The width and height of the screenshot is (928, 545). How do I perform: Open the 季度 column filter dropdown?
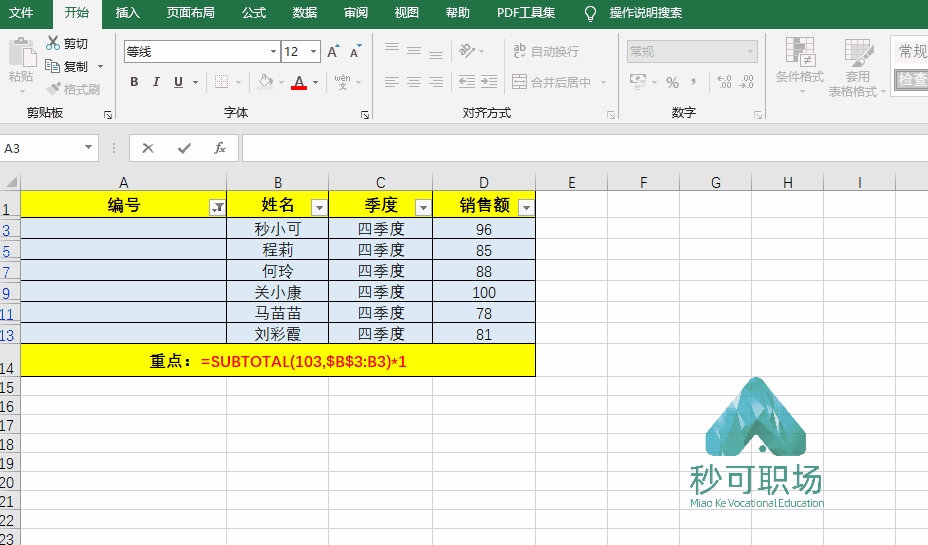pyautogui.click(x=423, y=207)
